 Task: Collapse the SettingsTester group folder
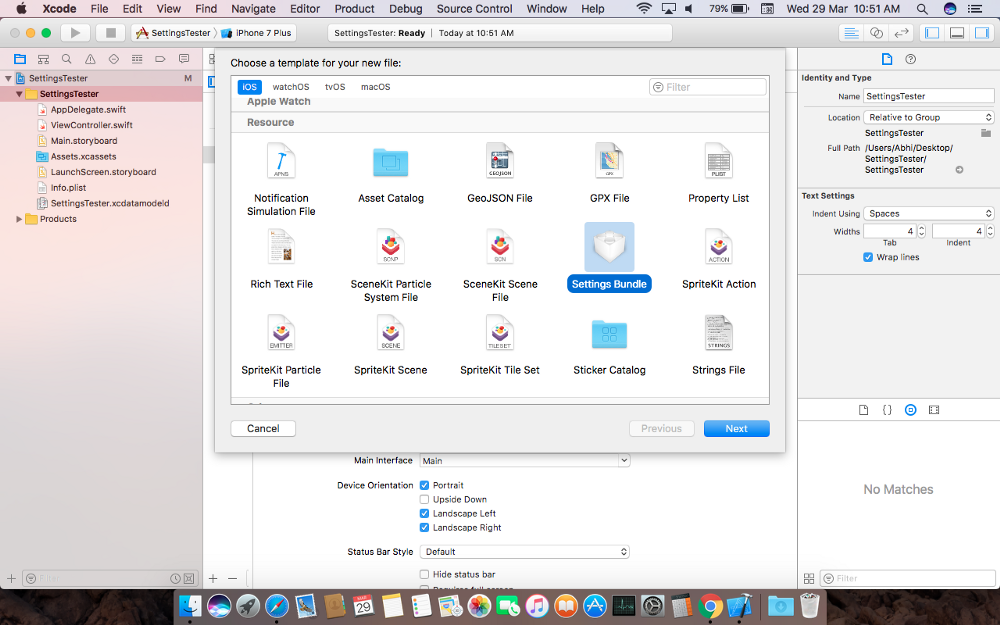(x=19, y=94)
